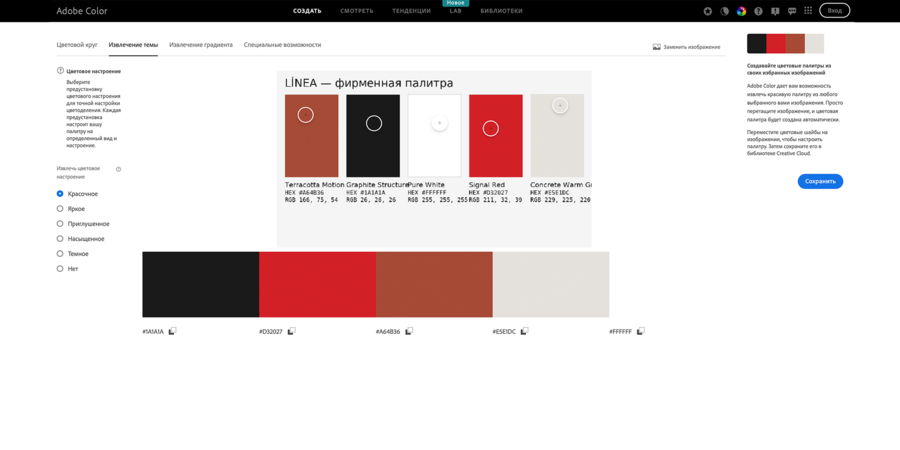Switch to Извлечение градиента tab
This screenshot has height=450, width=900.
coord(201,45)
